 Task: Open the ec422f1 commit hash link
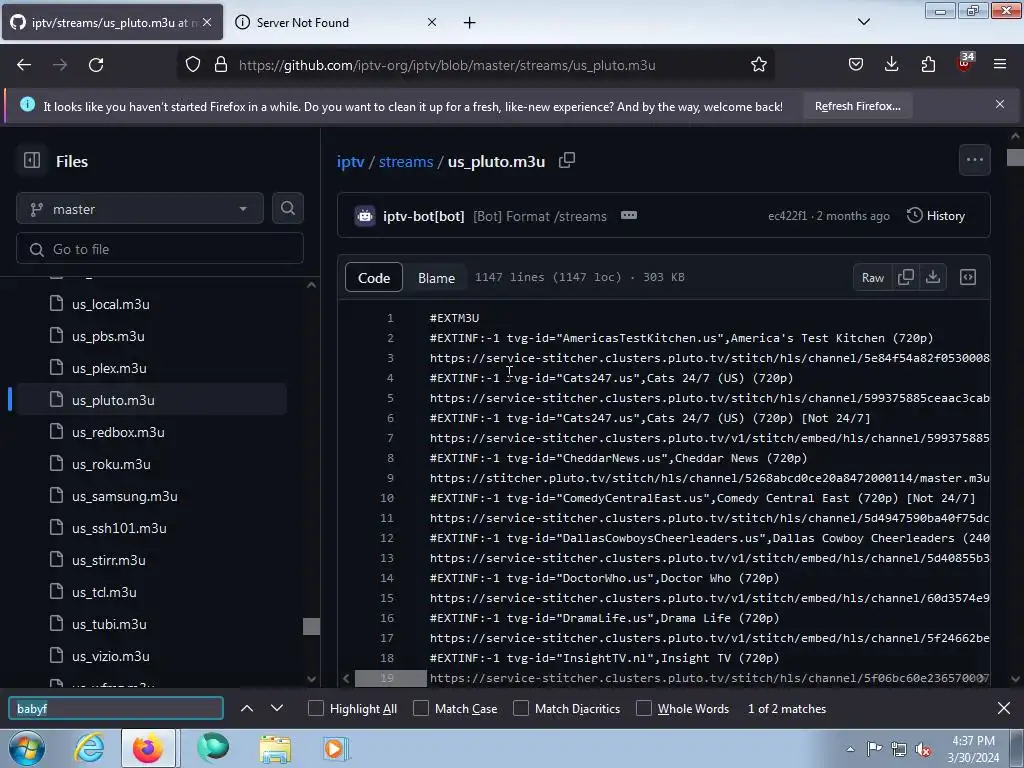coord(788,216)
